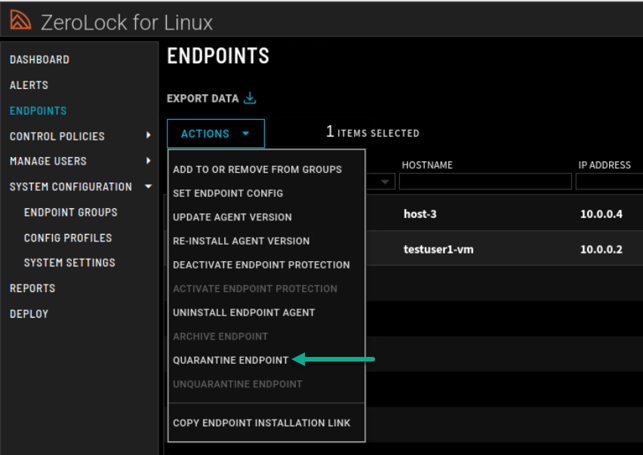
Task: Click the Activate Endpoint Protection option
Action: [x=255, y=289]
